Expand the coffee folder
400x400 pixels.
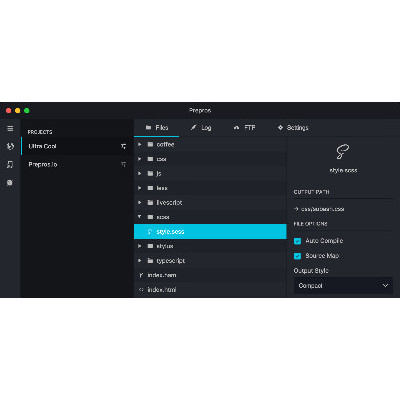140,144
